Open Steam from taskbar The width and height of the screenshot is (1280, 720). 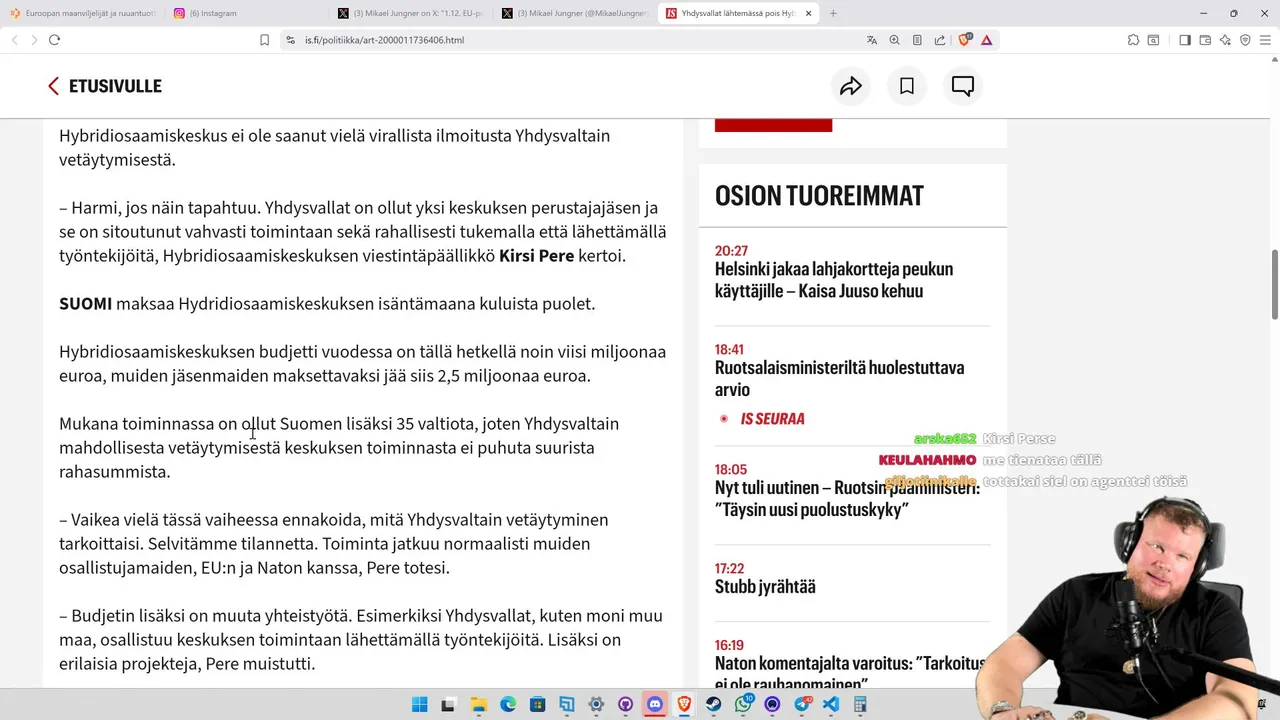tap(714, 704)
